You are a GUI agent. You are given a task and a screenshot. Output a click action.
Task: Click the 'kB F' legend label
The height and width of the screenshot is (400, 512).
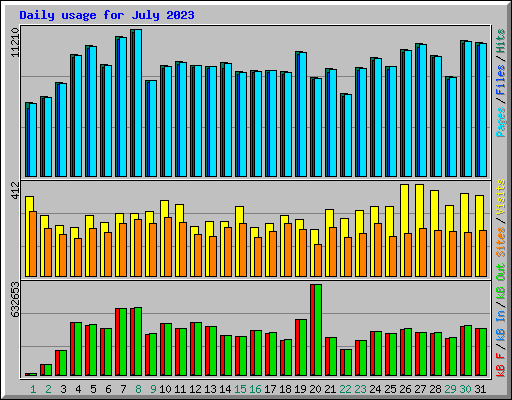[x=501, y=365]
